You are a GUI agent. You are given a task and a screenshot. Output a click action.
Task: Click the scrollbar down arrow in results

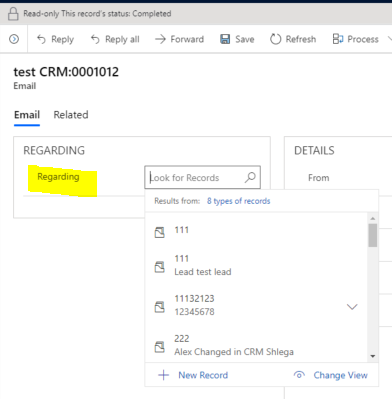(373, 356)
